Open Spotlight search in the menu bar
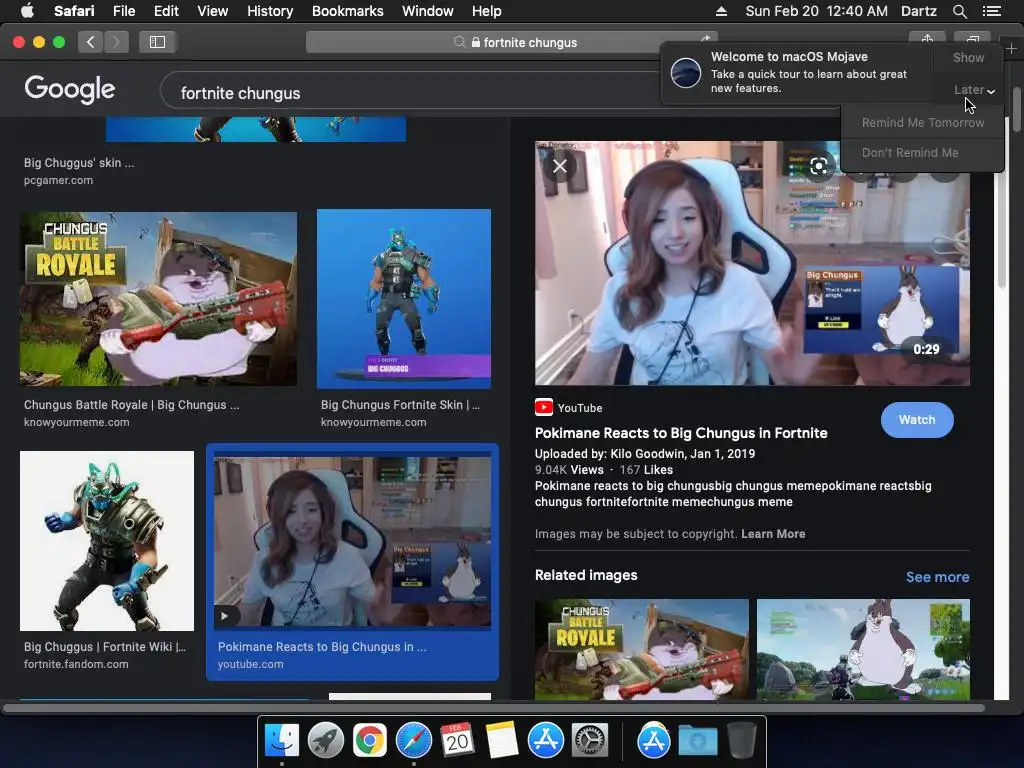Viewport: 1024px width, 768px height. point(959,11)
